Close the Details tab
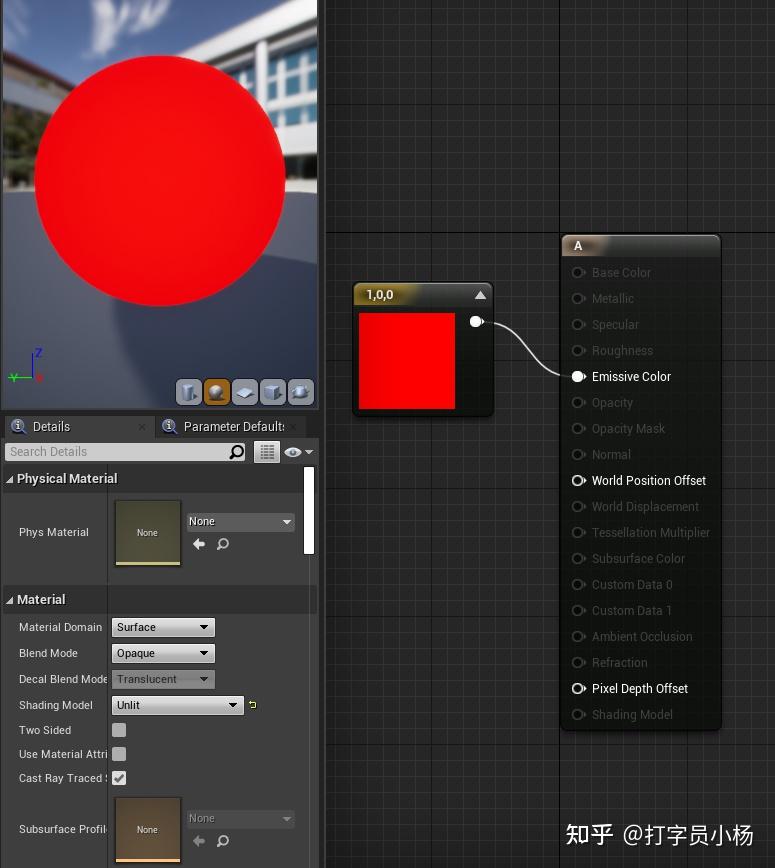 tap(142, 427)
